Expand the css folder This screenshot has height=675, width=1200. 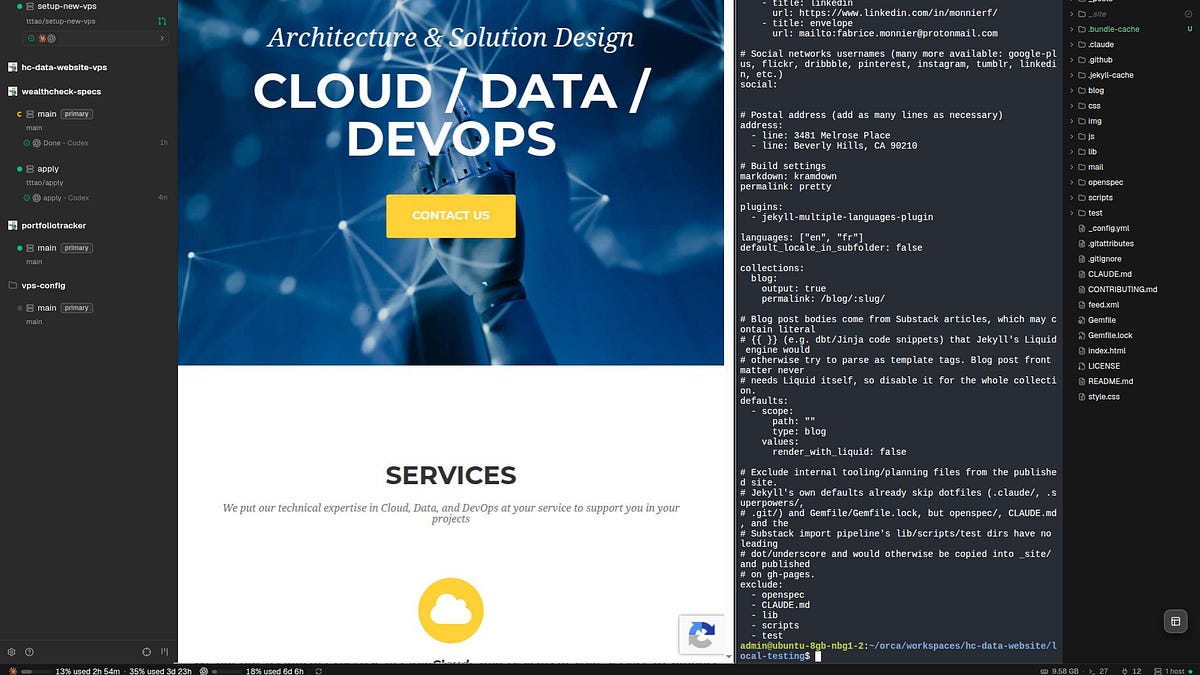[x=1071, y=106]
